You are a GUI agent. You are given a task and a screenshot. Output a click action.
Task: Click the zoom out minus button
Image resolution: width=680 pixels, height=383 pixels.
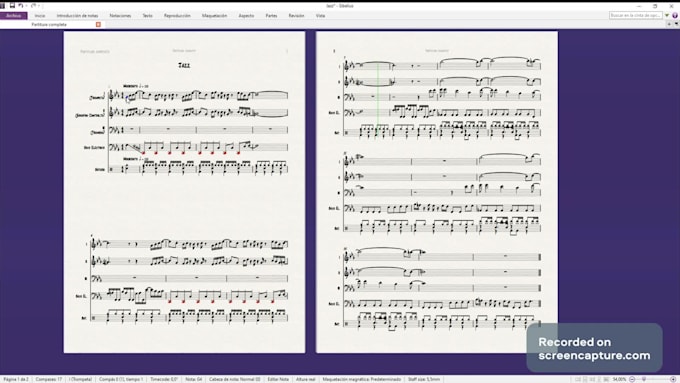632,379
